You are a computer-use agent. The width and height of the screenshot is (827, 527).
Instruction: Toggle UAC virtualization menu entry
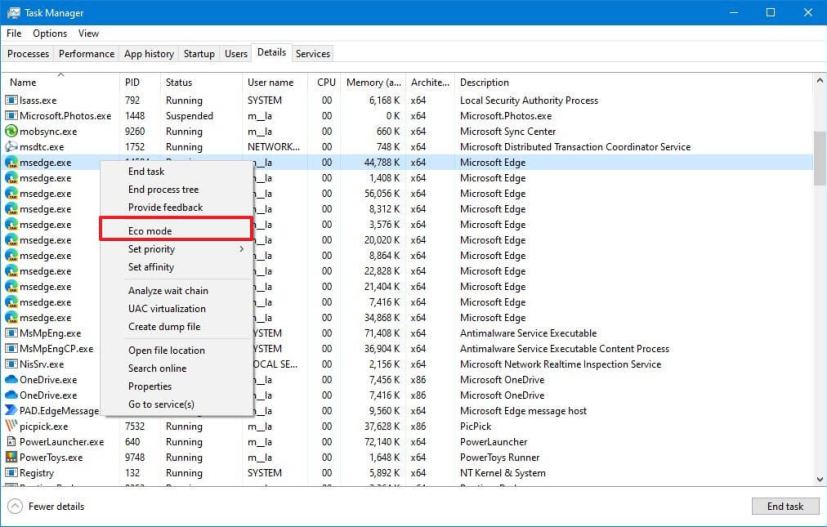pos(176,309)
